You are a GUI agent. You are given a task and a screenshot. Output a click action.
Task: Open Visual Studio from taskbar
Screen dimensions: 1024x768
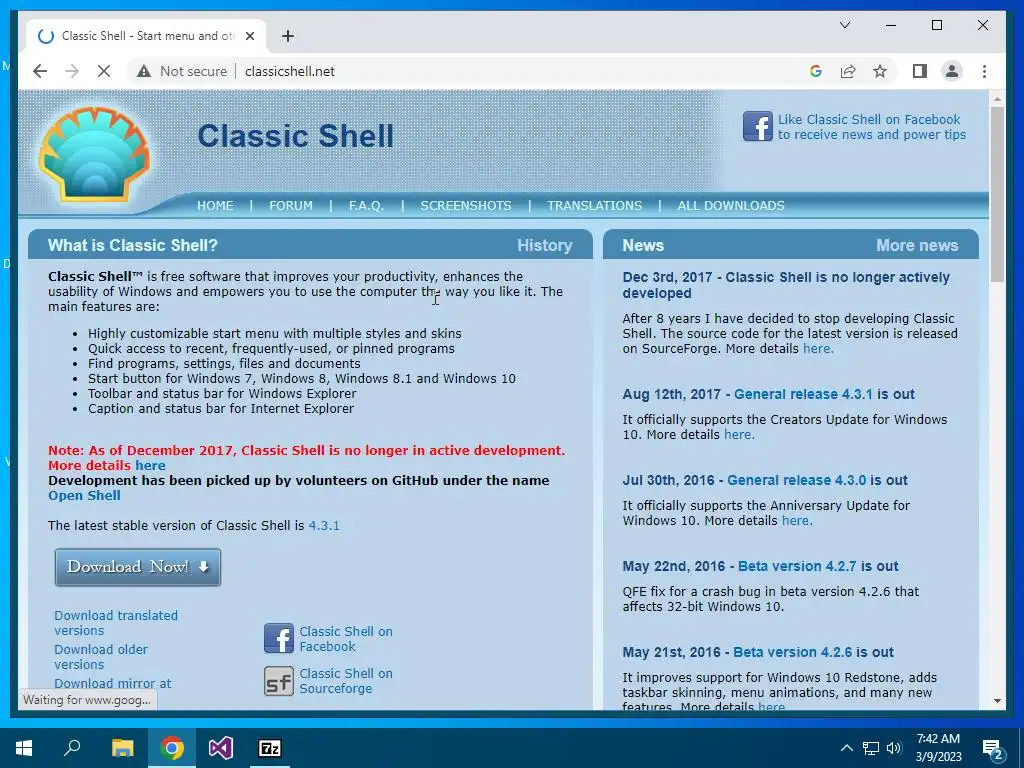point(221,748)
